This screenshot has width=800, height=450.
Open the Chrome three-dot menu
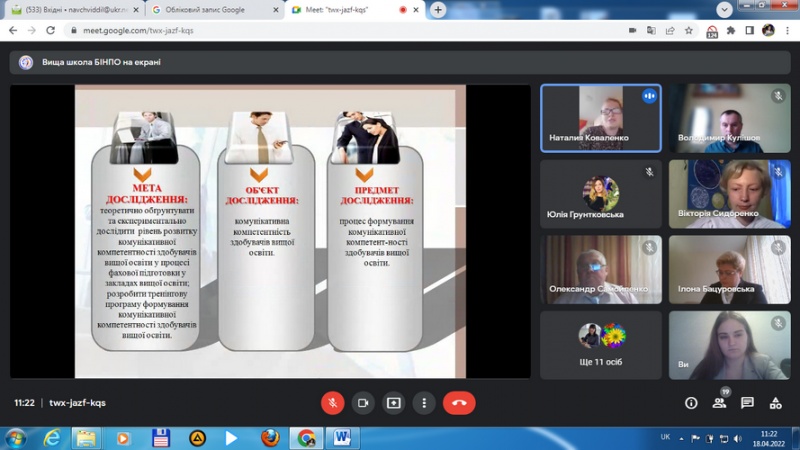pos(788,30)
